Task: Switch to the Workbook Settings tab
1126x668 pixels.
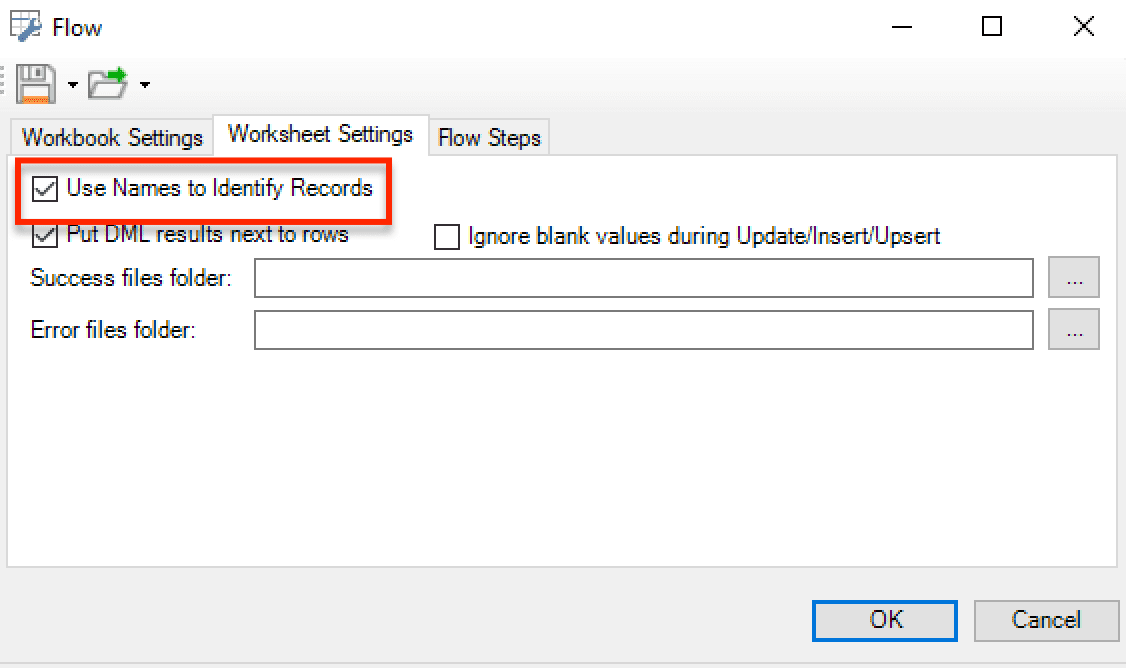Action: coord(112,137)
